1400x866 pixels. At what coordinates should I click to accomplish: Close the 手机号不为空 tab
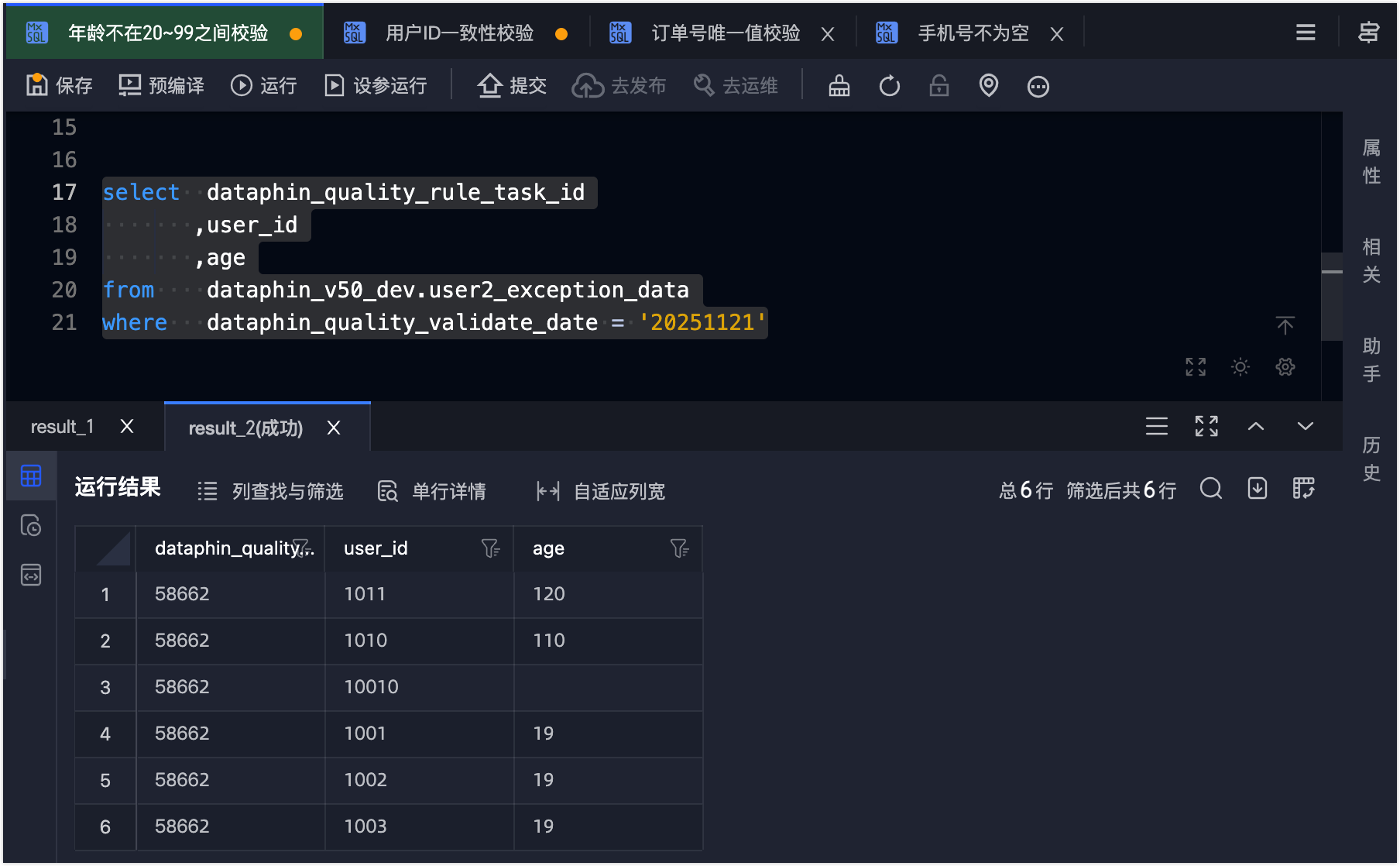click(x=1057, y=34)
